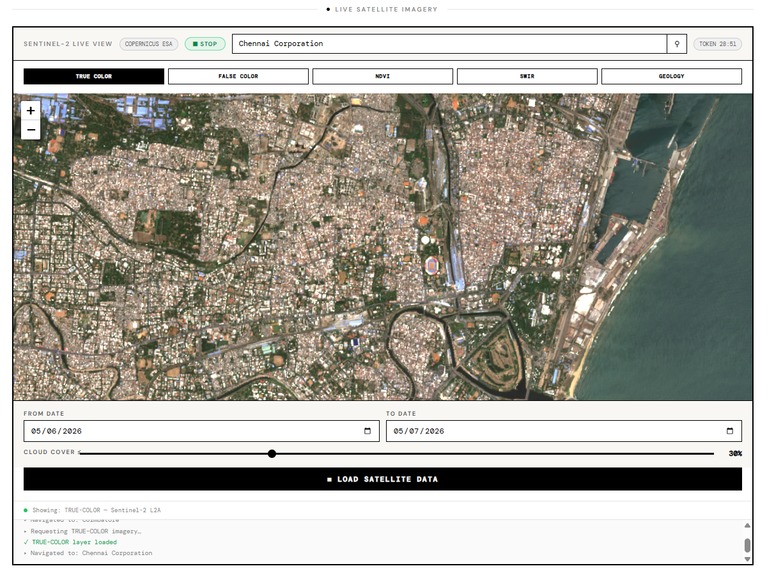Click the To Date 05/07/2026 field
767x573 pixels.
pyautogui.click(x=564, y=431)
